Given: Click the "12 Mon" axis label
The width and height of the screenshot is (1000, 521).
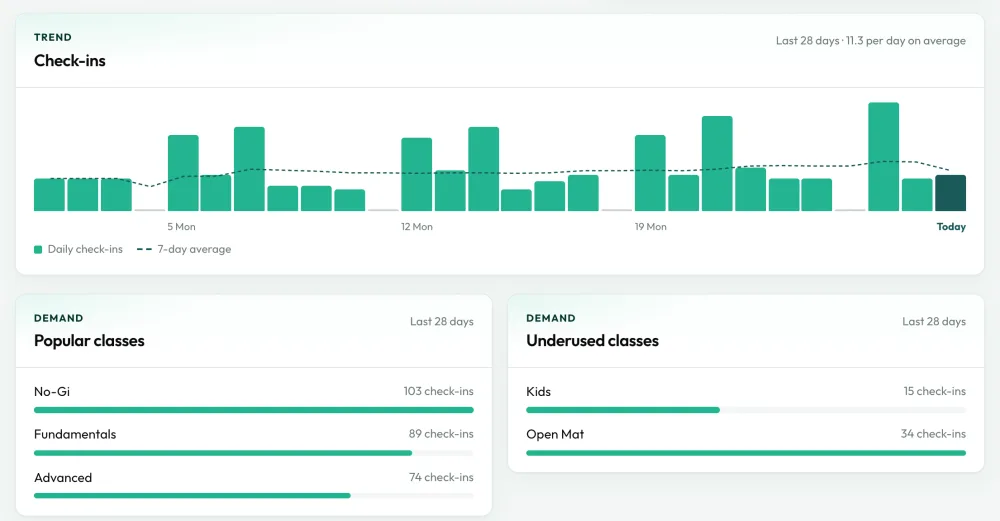Looking at the screenshot, I should tap(416, 226).
